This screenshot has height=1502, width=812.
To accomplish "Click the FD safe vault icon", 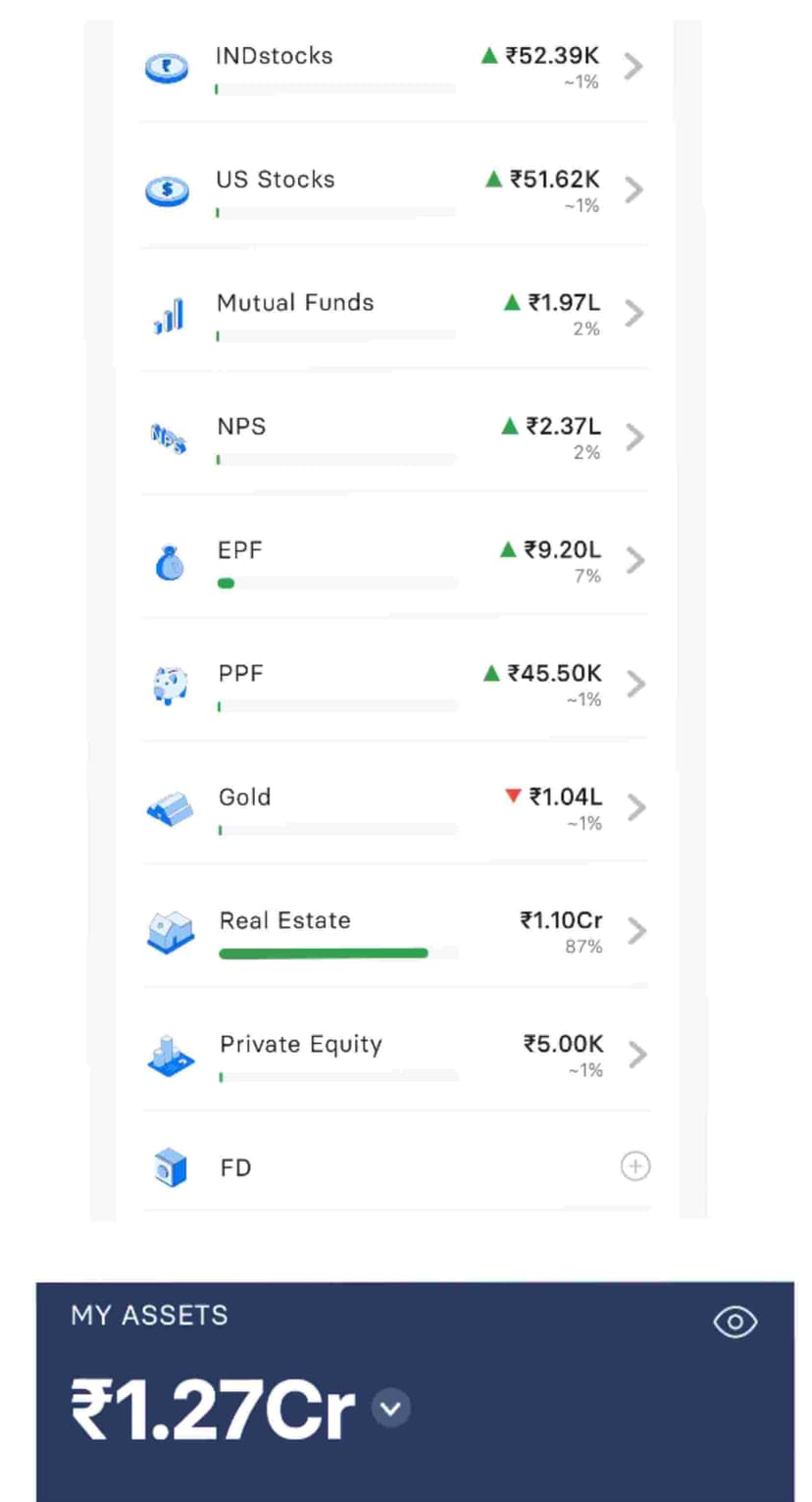I will (171, 1168).
